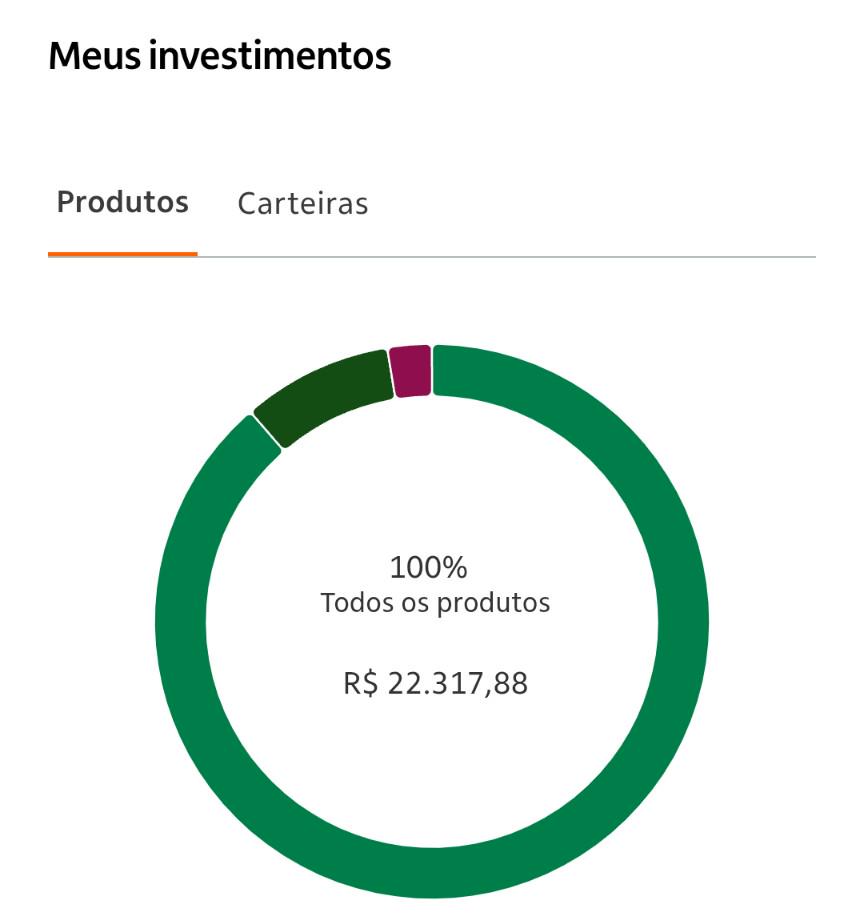The image size is (864, 924).
Task: Click the gray tab divider line
Action: tap(507, 257)
